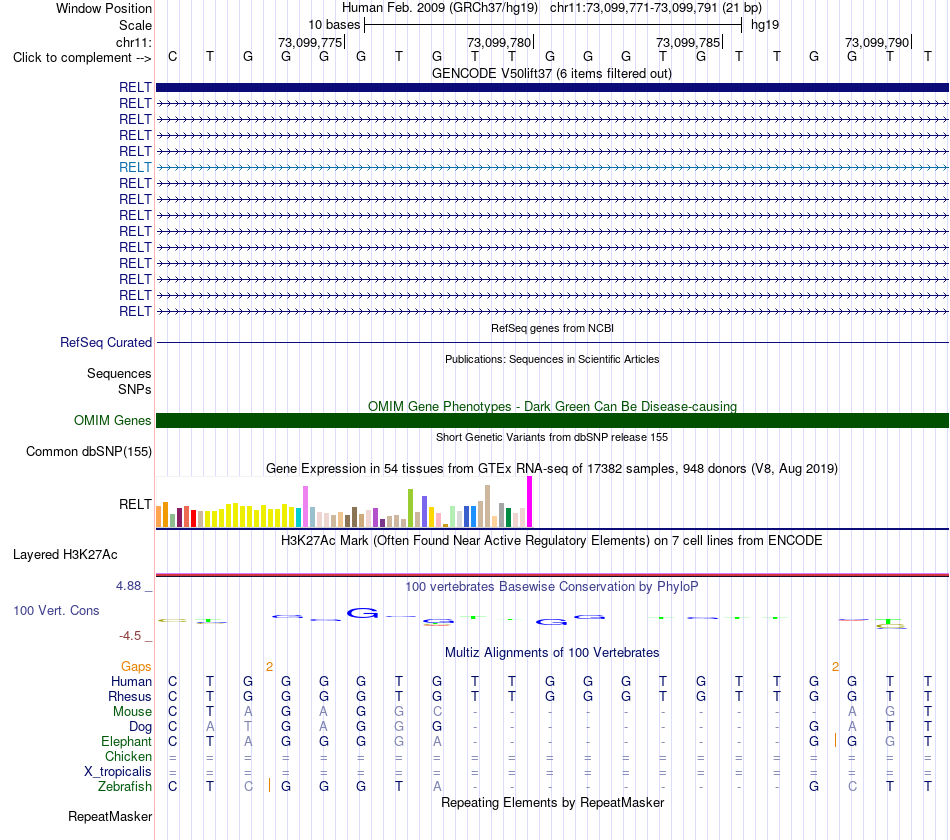This screenshot has height=840, width=950.
Task: Click the Sequences track label
Action: click(x=119, y=373)
